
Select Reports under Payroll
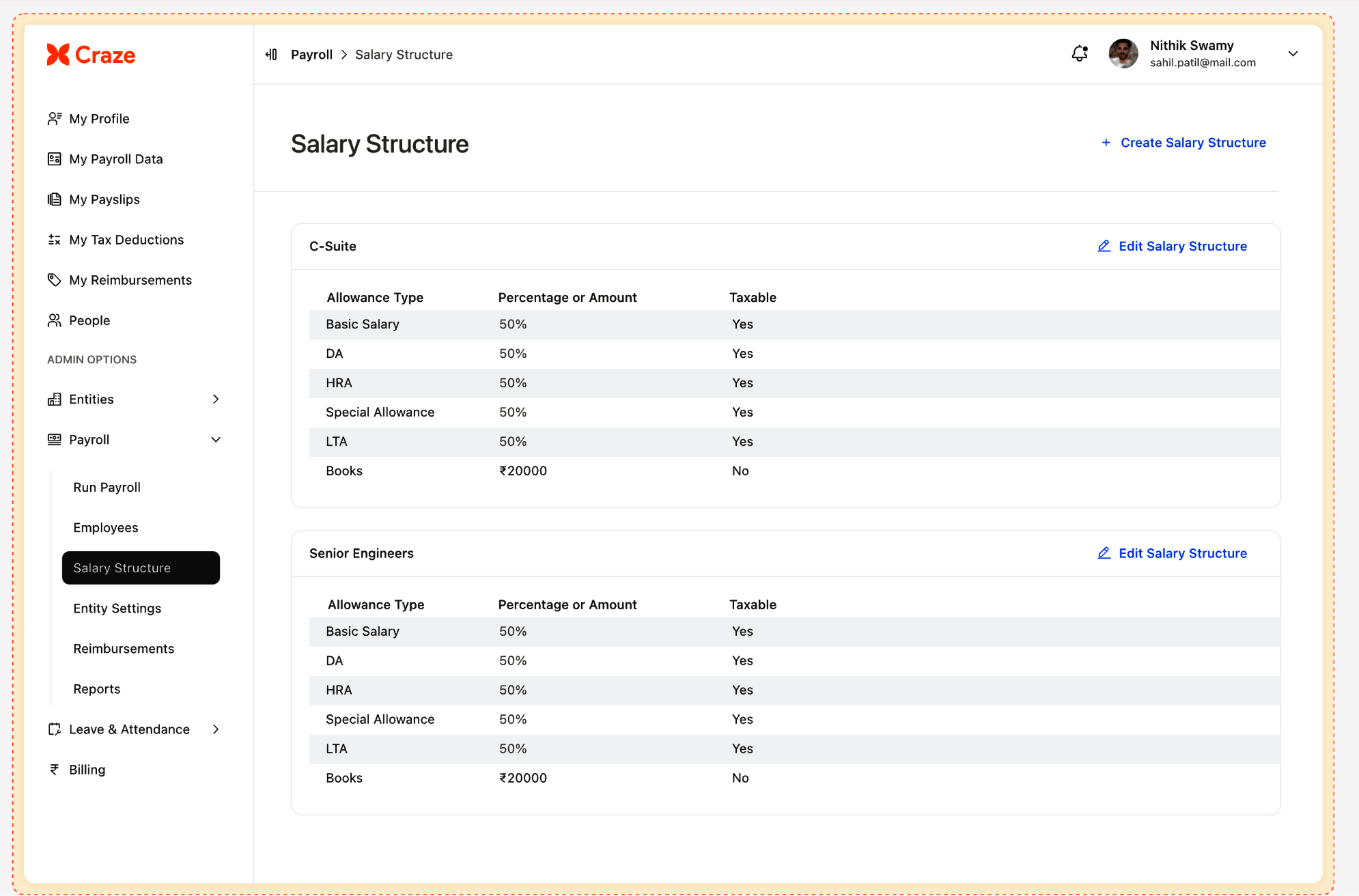coord(96,688)
